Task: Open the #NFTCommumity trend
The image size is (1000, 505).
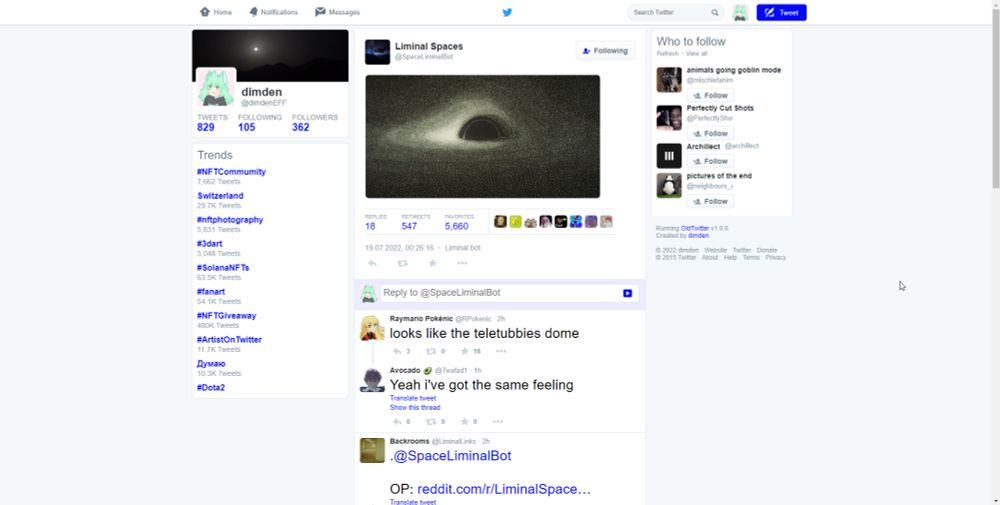Action: tap(232, 172)
